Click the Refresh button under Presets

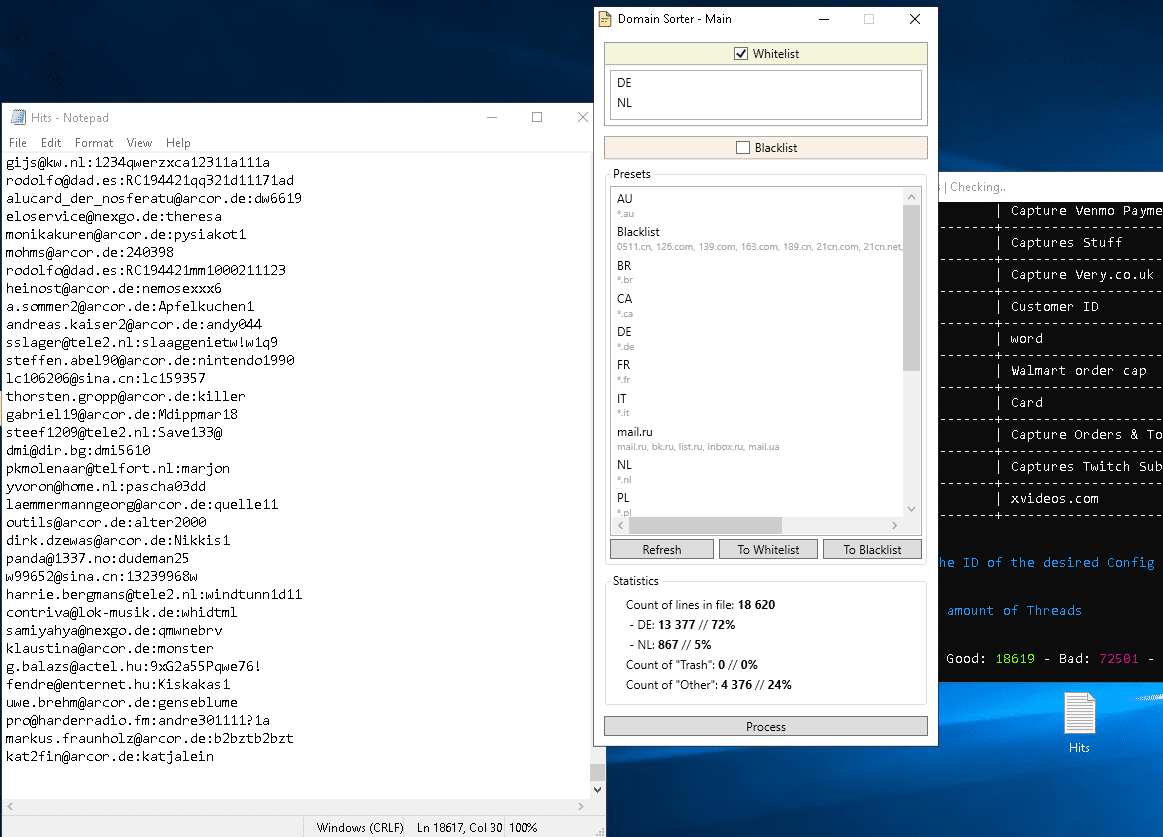tap(661, 550)
